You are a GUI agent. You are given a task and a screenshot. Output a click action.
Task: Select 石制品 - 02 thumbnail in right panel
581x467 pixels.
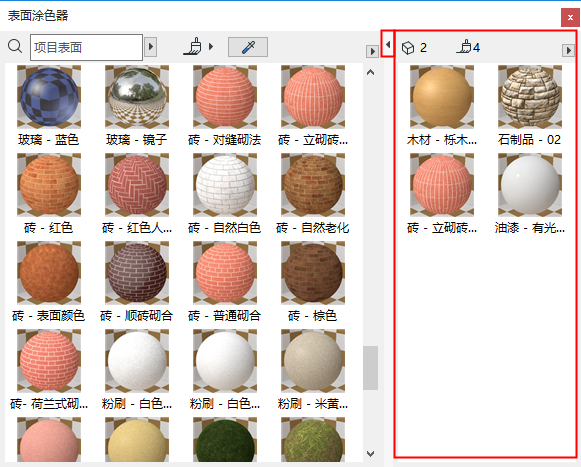point(530,97)
